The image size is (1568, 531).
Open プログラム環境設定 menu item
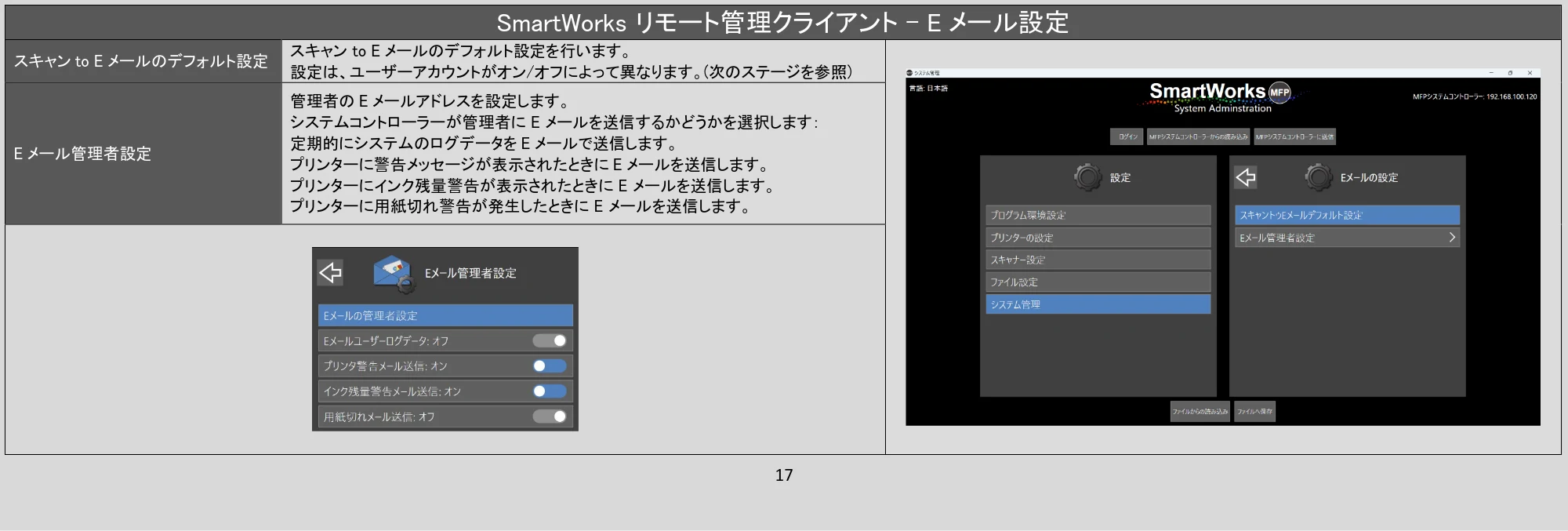(1098, 215)
